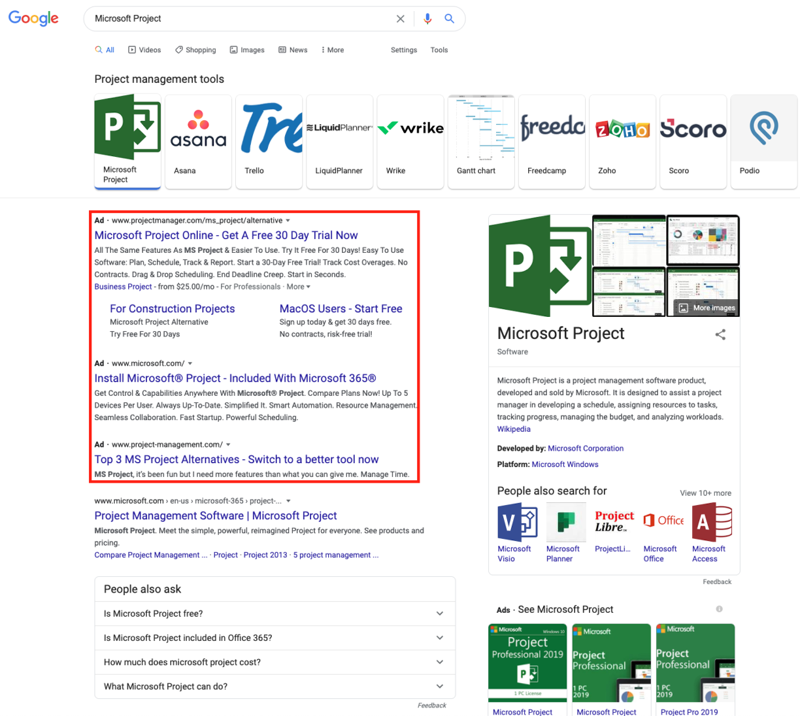The height and width of the screenshot is (716, 800).
Task: Click 'Compare Project Management ...' sitelink
Action: [x=151, y=555]
